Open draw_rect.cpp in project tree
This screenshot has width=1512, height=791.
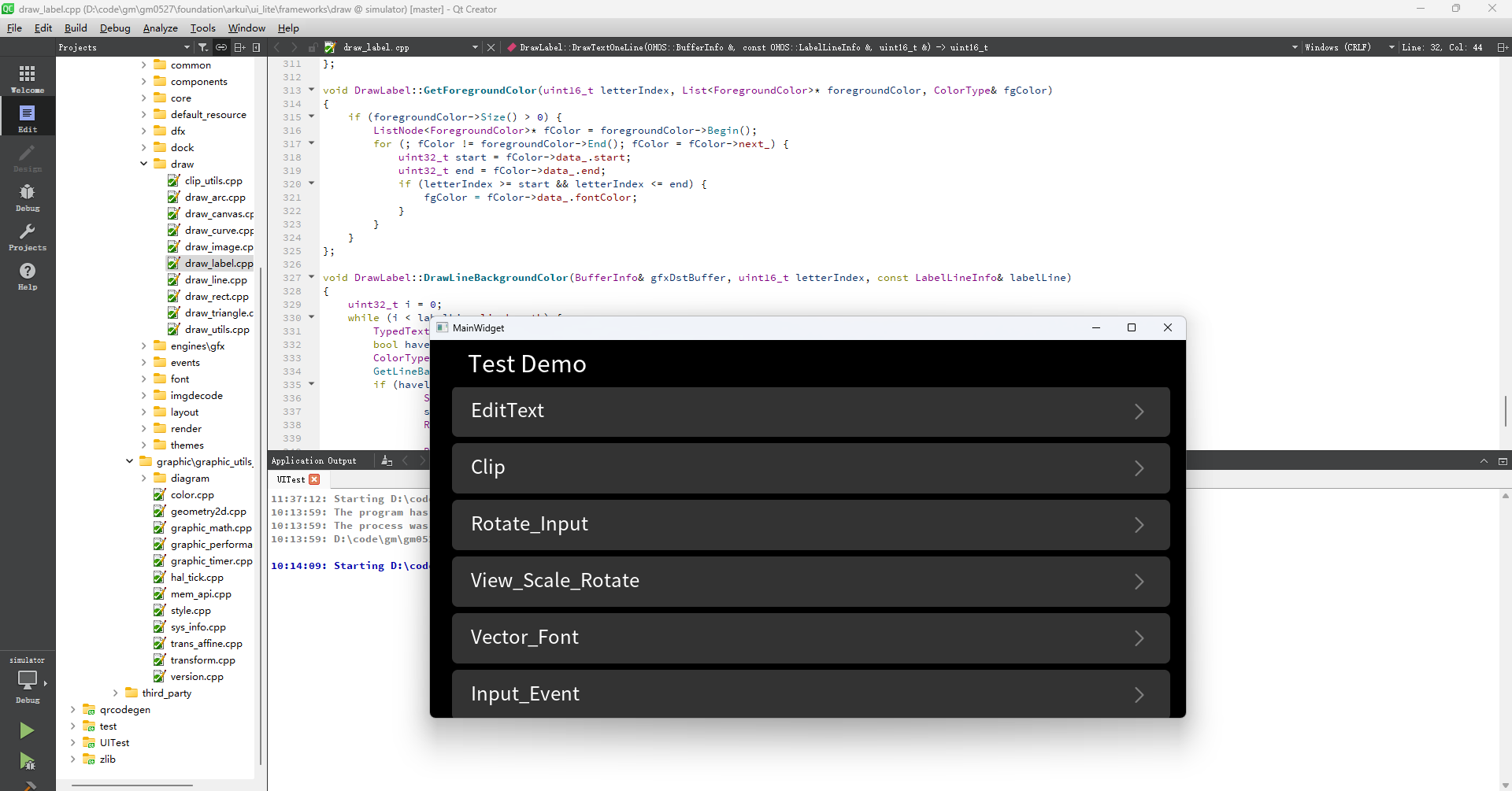(x=217, y=297)
